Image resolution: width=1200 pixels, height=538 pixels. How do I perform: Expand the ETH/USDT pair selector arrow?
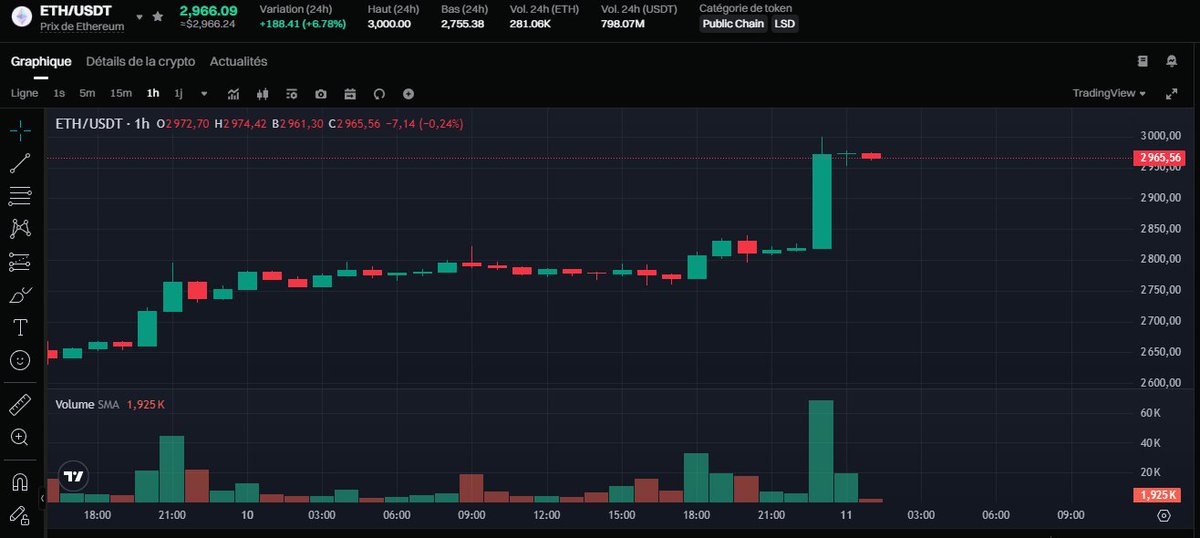[x=139, y=17]
